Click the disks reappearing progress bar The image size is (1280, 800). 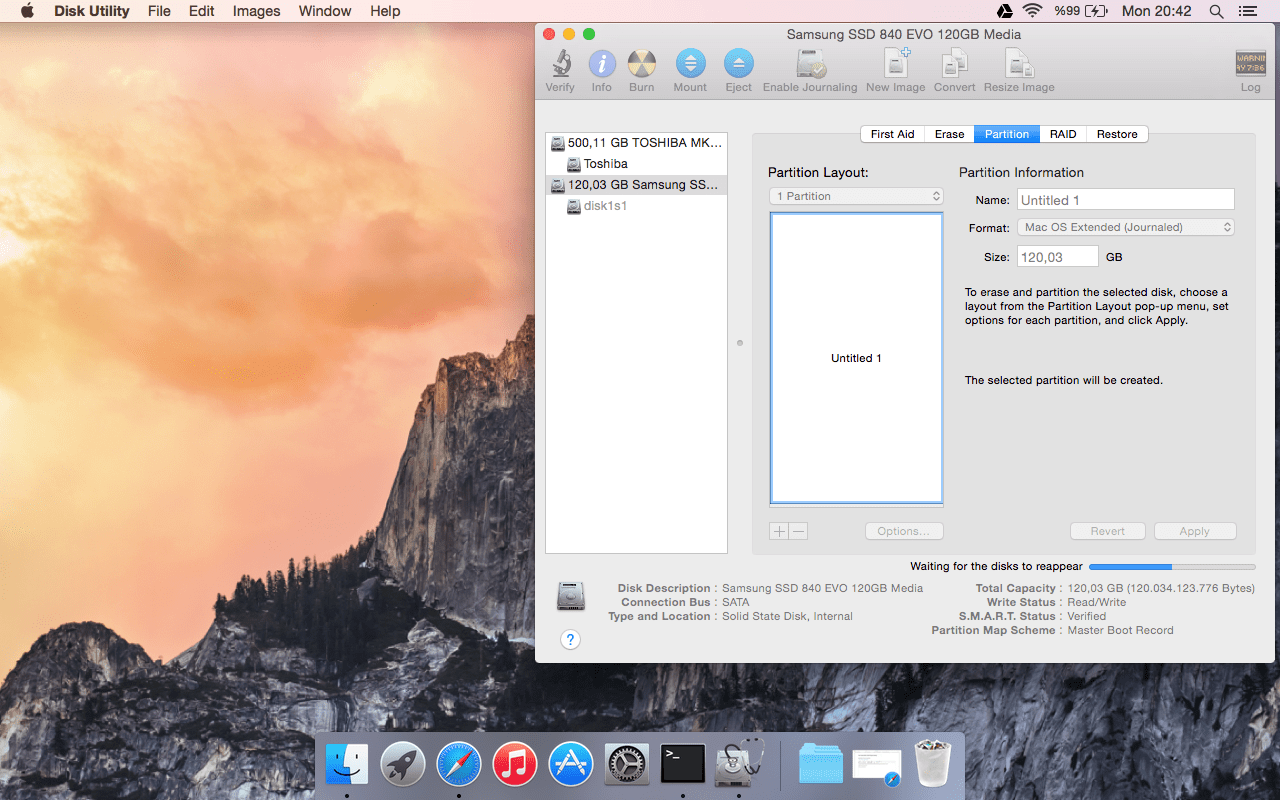click(x=1170, y=566)
